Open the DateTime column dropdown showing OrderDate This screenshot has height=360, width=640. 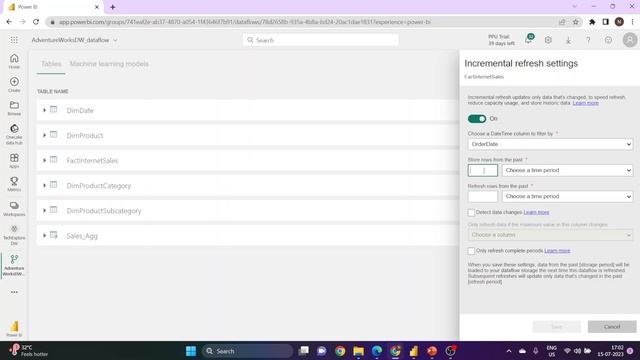(550, 144)
